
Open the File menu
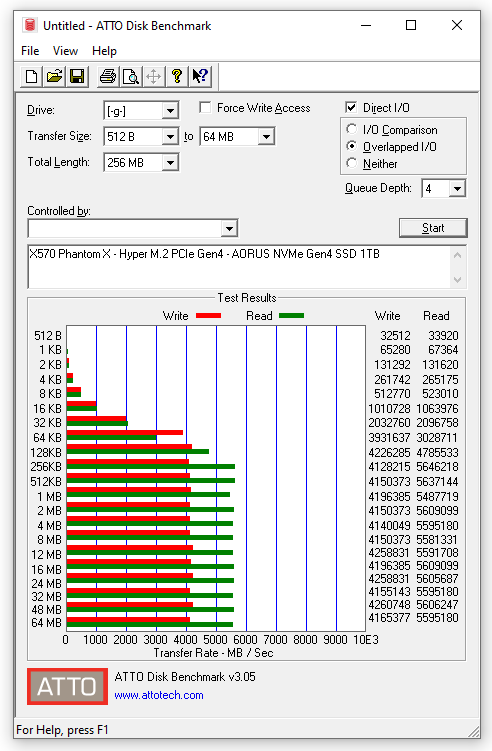coord(30,51)
